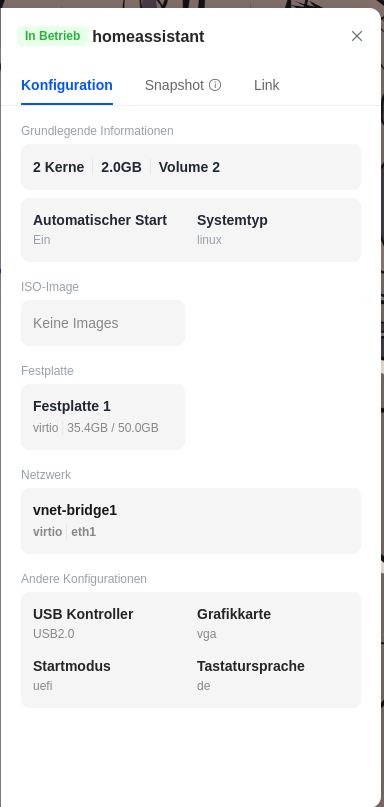Click the Tastatursprache de entry

(251, 675)
